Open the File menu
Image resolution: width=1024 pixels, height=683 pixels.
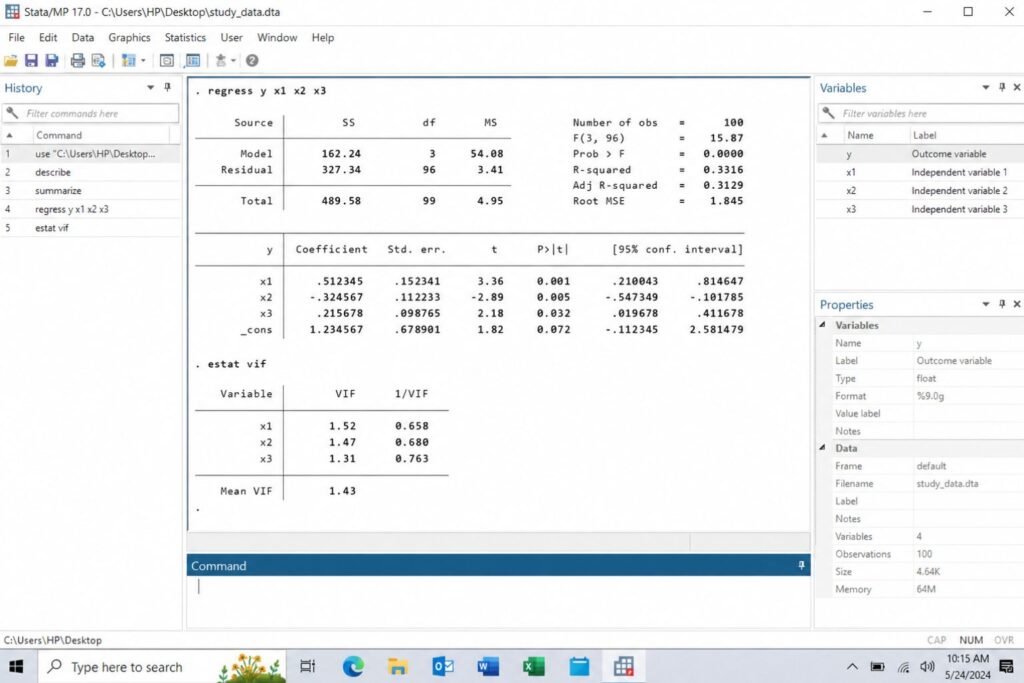[x=16, y=37]
